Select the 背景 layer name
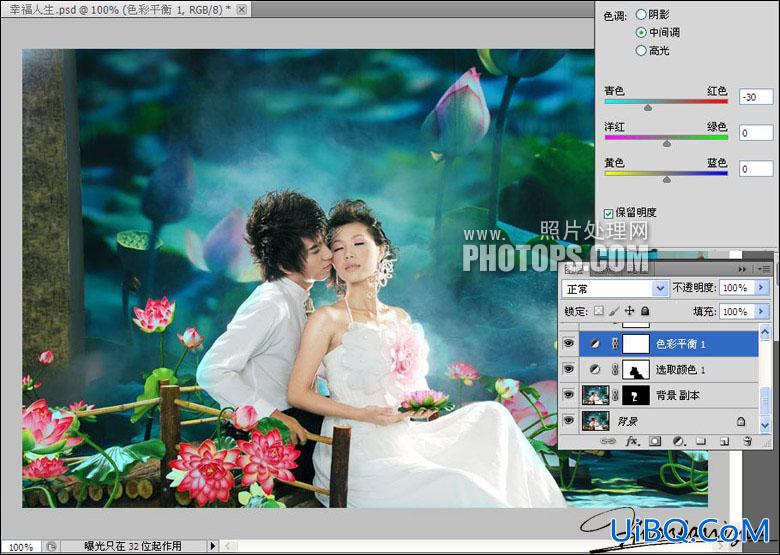 (628, 422)
